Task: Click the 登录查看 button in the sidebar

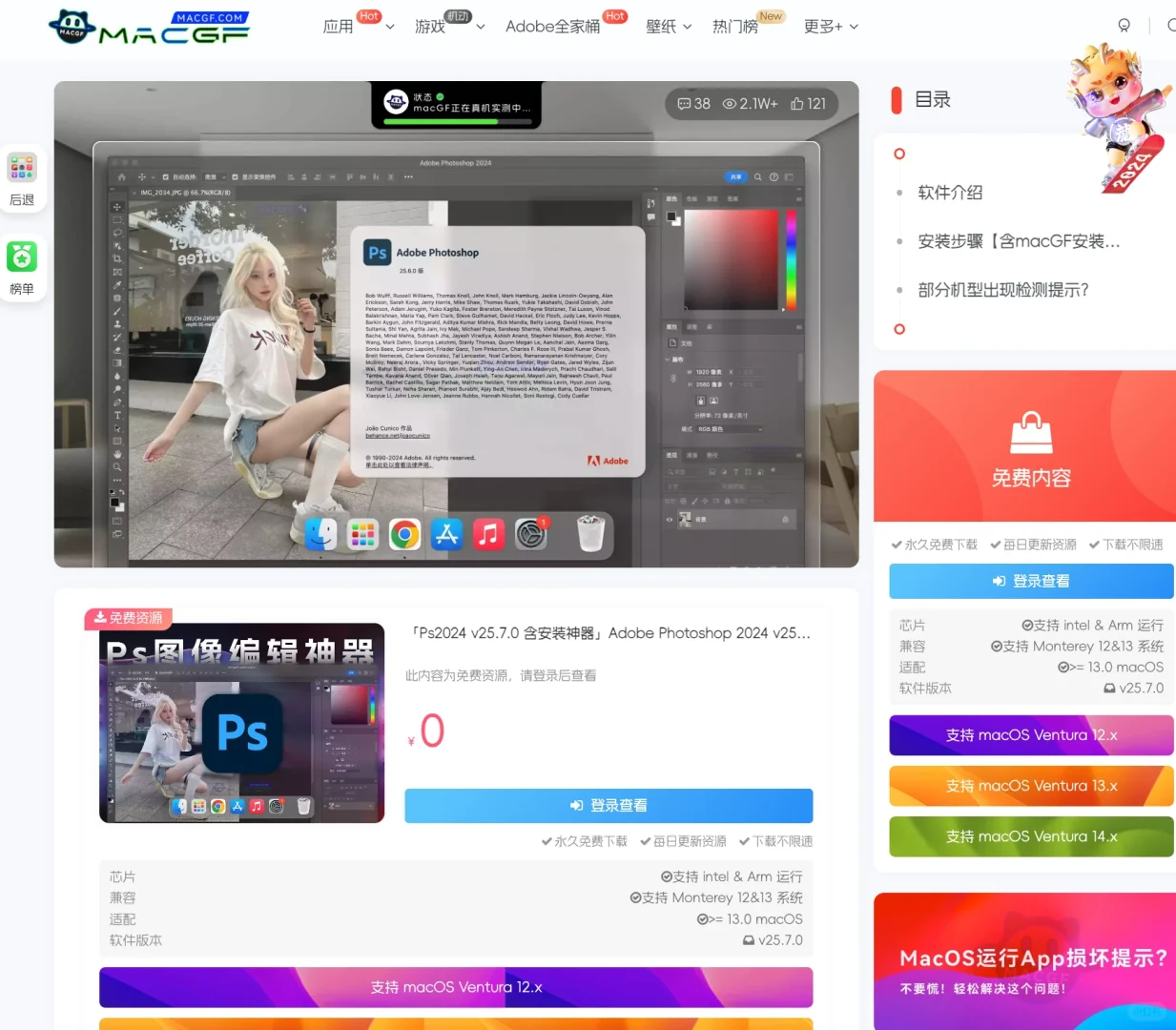Action: tap(1031, 581)
